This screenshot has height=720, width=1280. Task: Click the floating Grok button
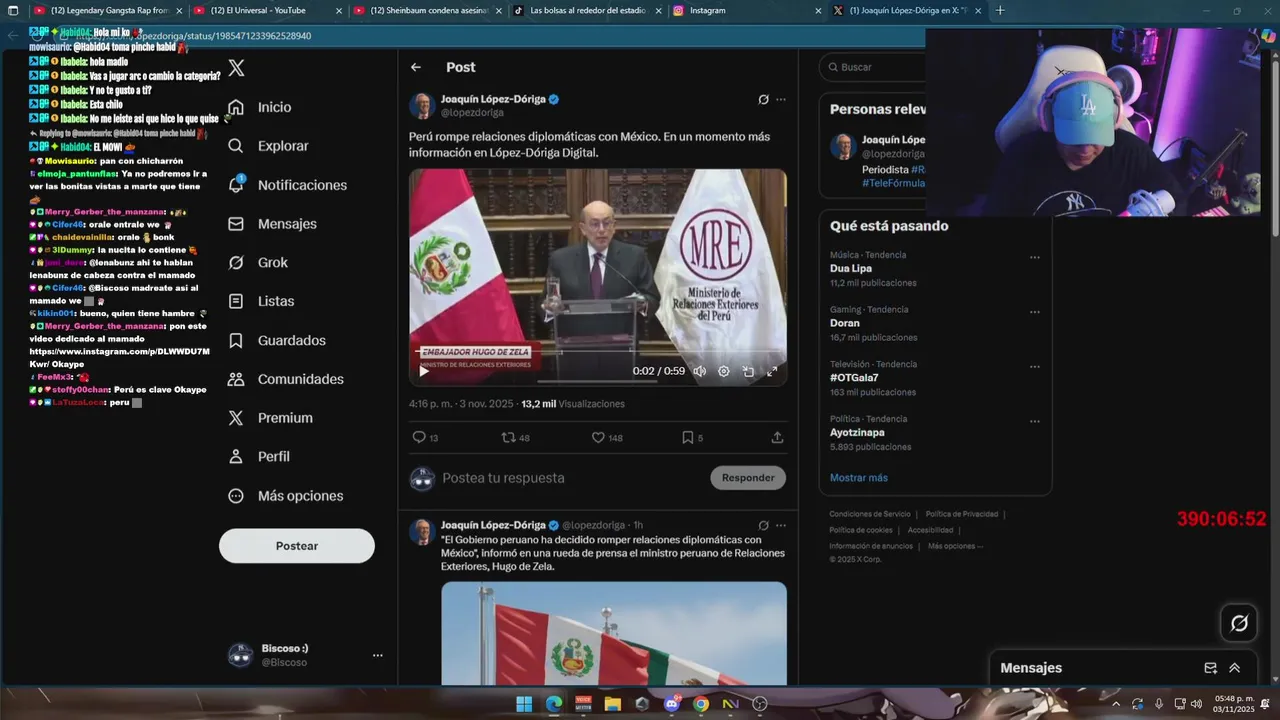click(1239, 623)
